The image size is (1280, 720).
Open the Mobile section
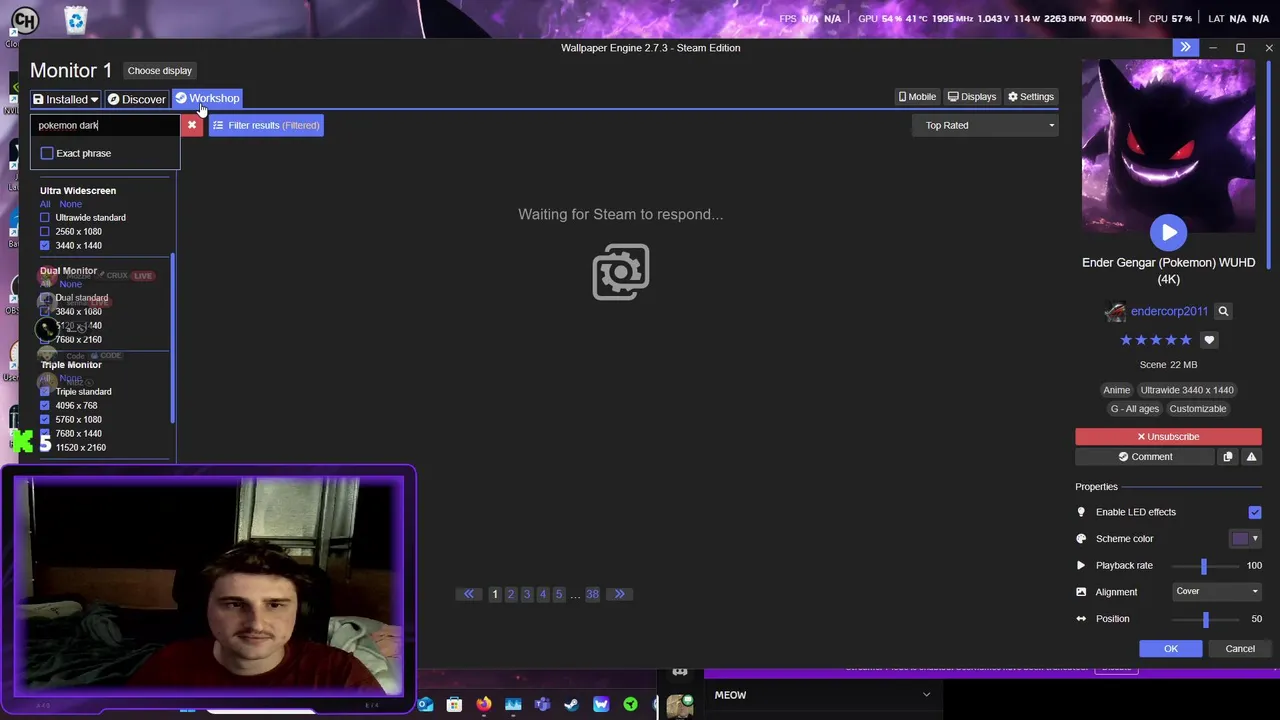pyautogui.click(x=917, y=97)
